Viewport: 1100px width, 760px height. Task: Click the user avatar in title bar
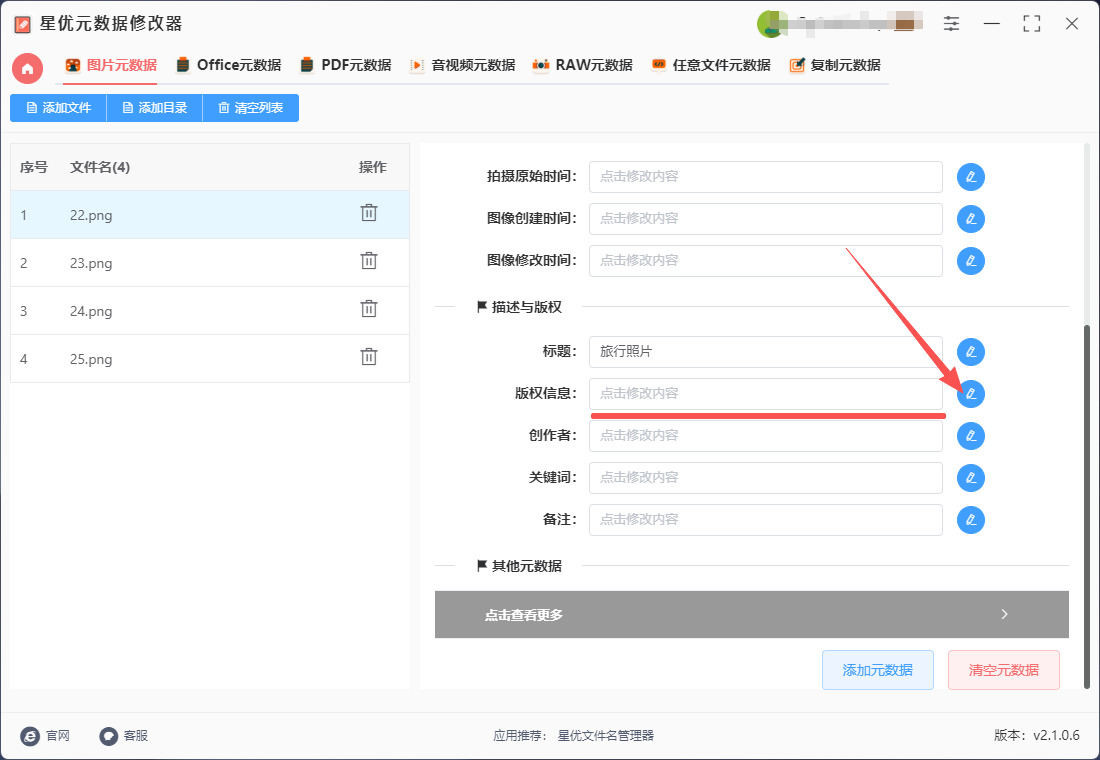click(x=770, y=24)
